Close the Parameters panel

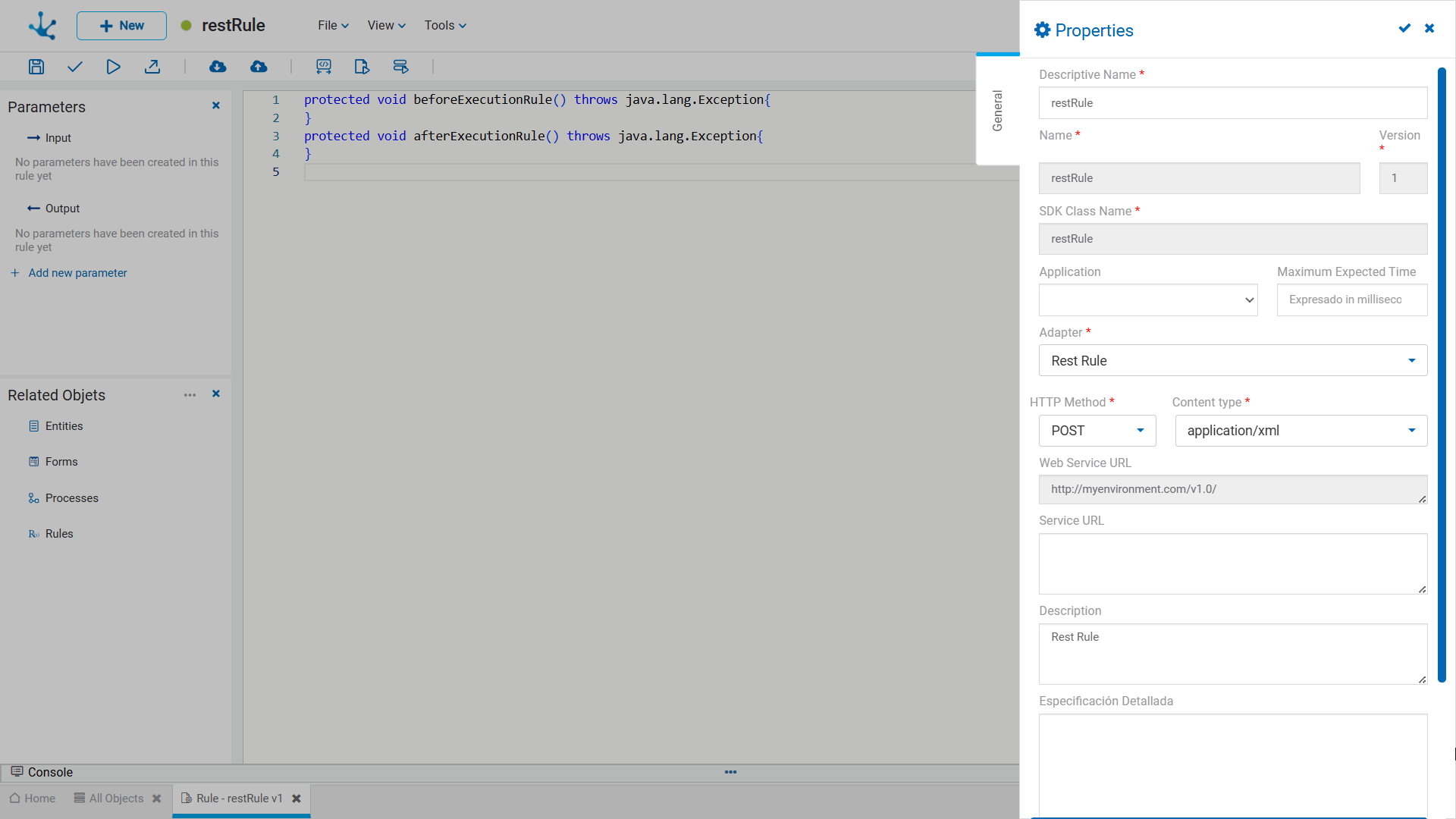click(216, 105)
